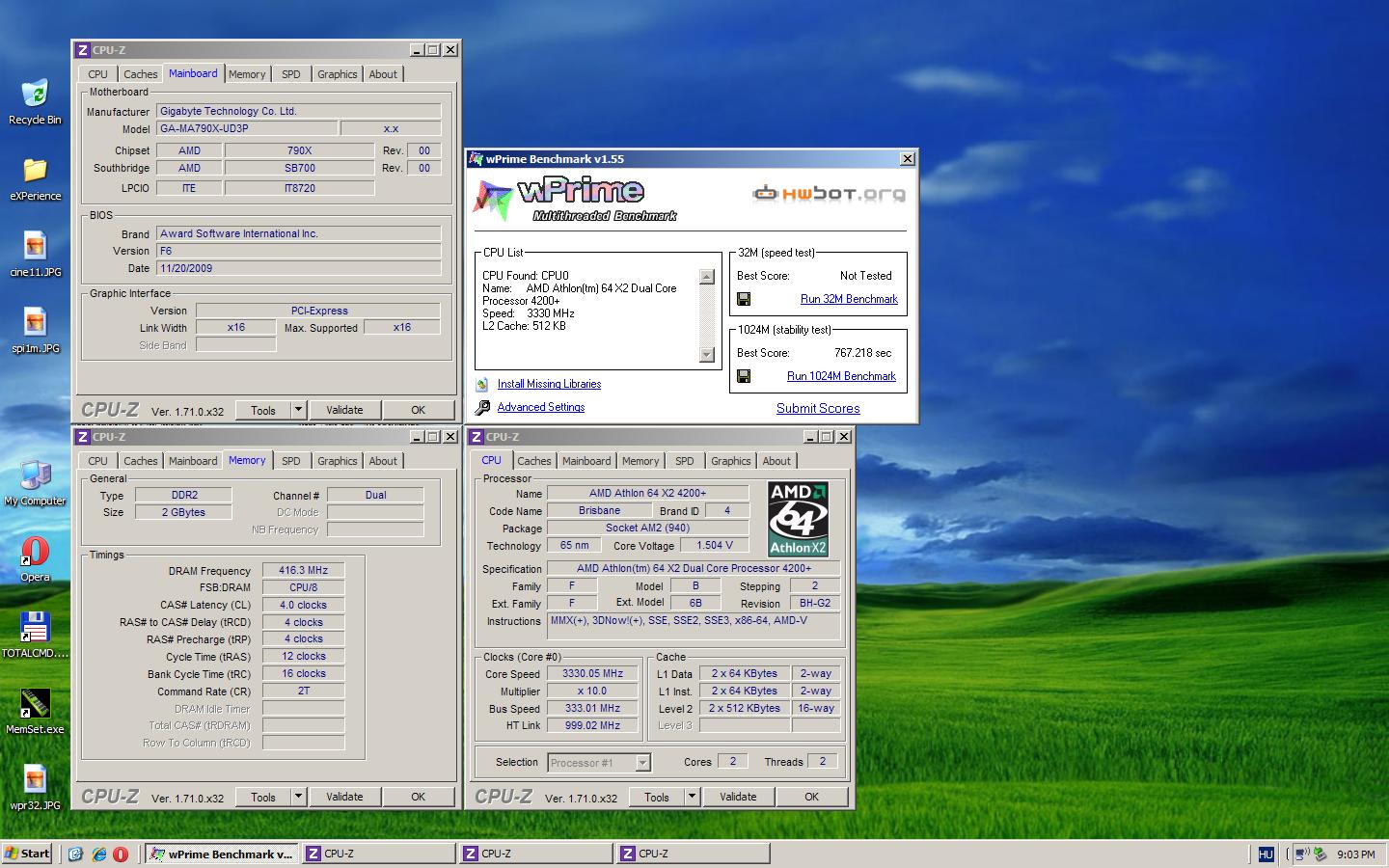Click the GA-MA790X-UD3P model field

pyautogui.click(x=247, y=128)
